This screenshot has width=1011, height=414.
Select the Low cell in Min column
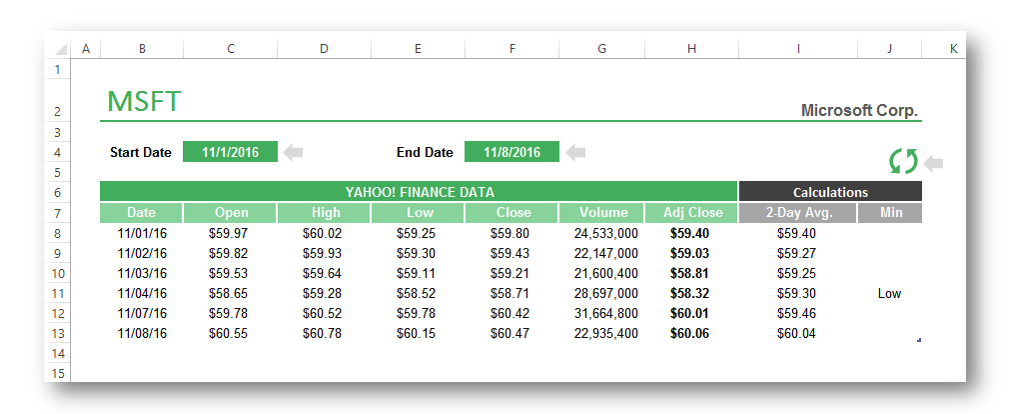coord(889,293)
